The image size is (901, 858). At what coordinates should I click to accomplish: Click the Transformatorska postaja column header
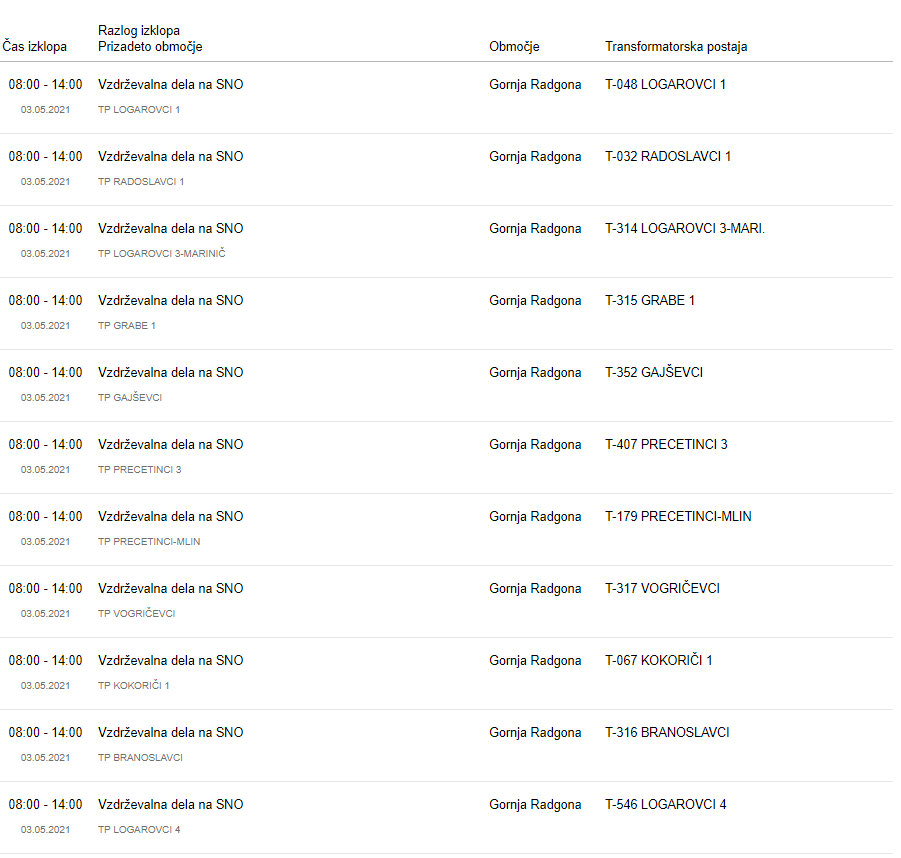tap(676, 47)
